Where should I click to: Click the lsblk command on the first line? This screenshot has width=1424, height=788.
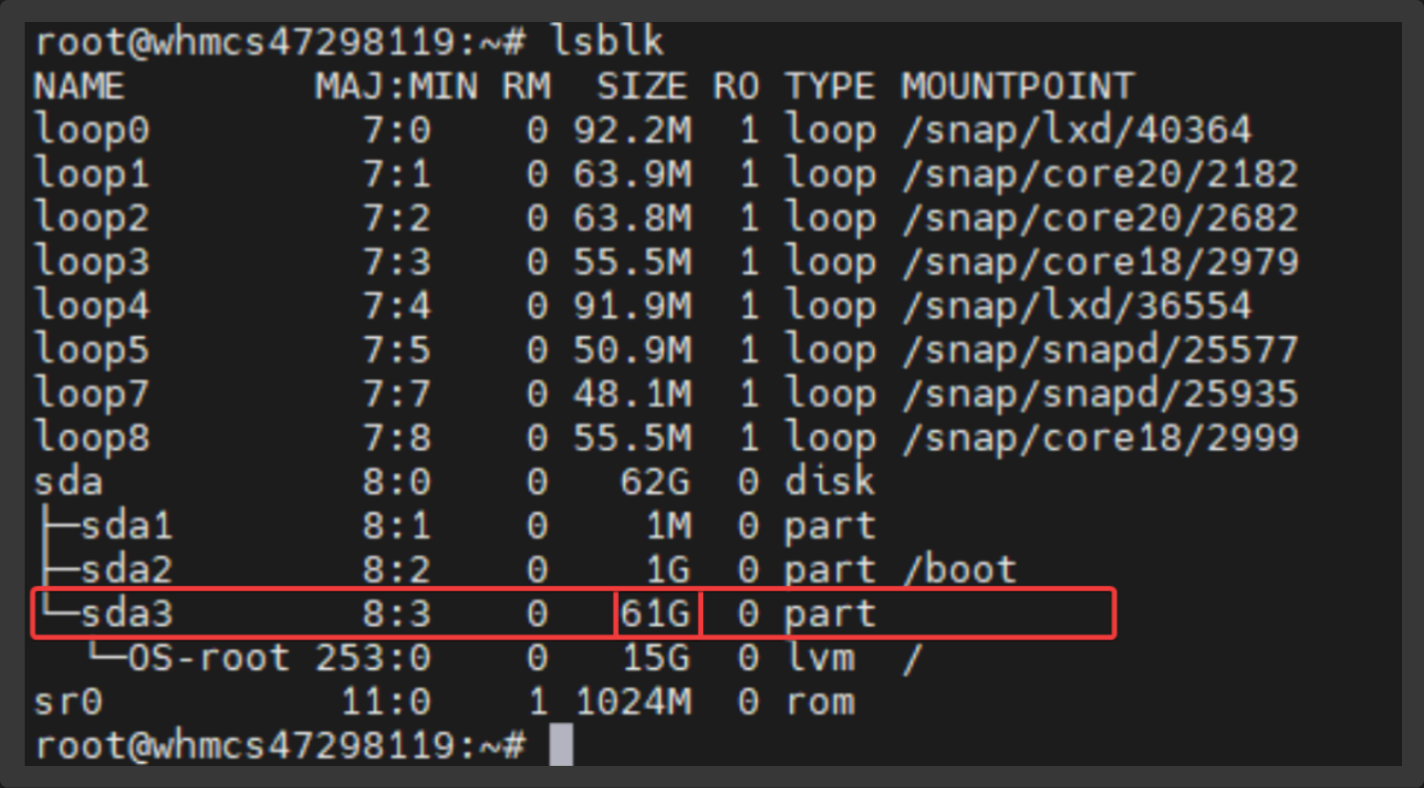pyautogui.click(x=607, y=43)
